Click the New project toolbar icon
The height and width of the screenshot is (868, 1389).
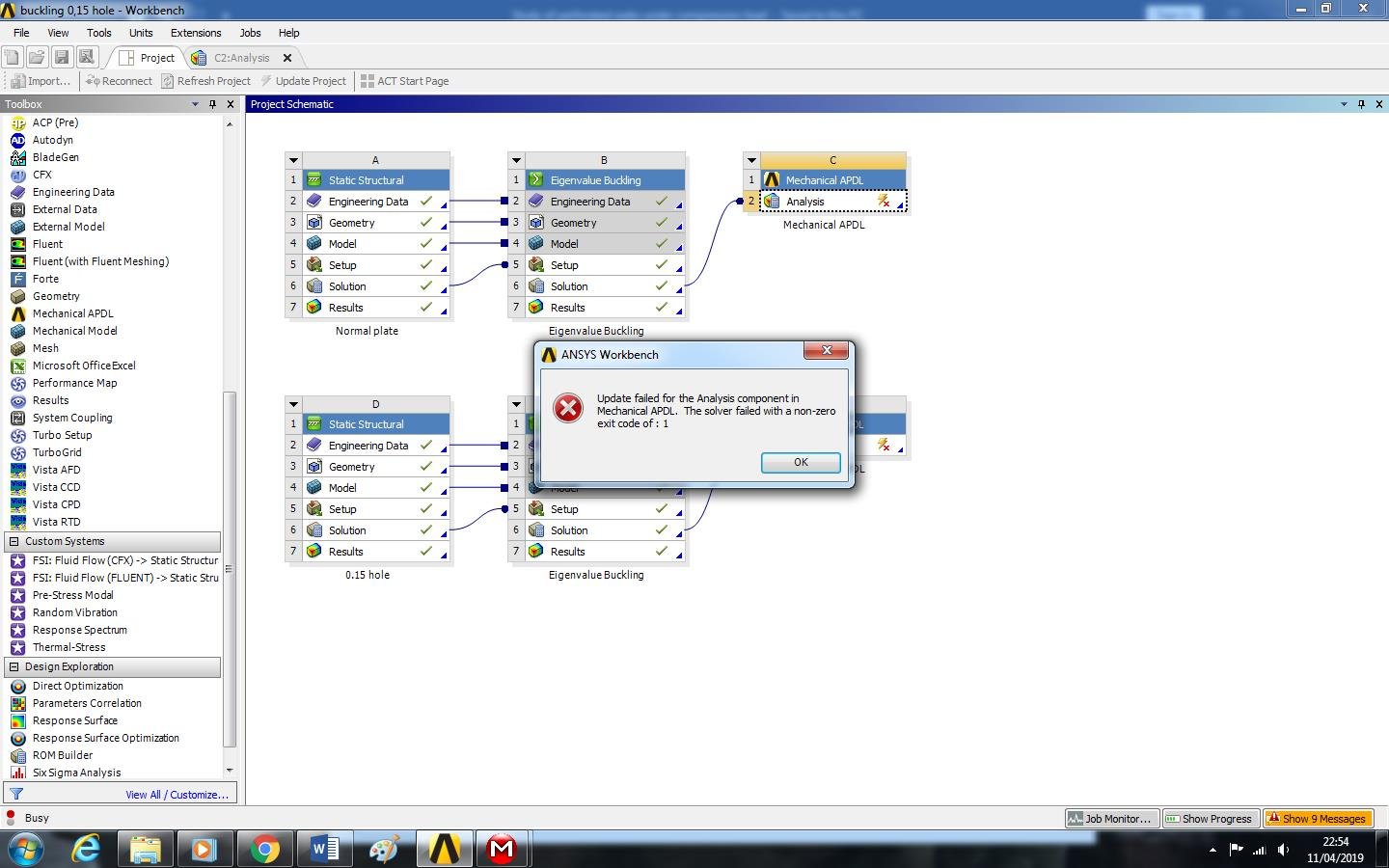[x=13, y=58]
